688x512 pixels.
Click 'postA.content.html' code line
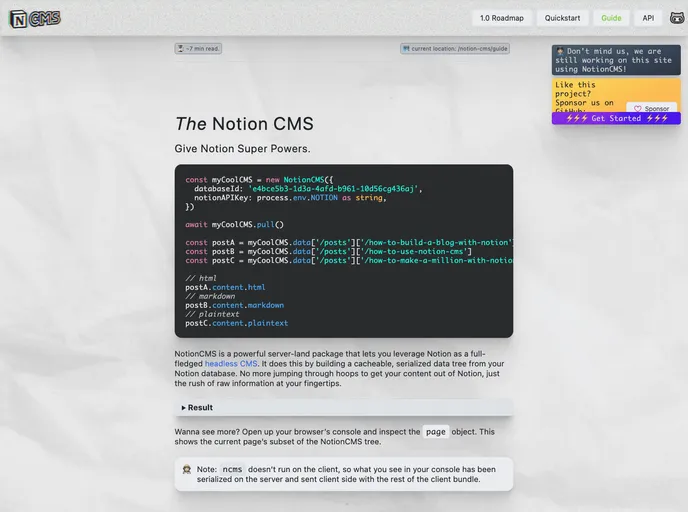(x=225, y=287)
